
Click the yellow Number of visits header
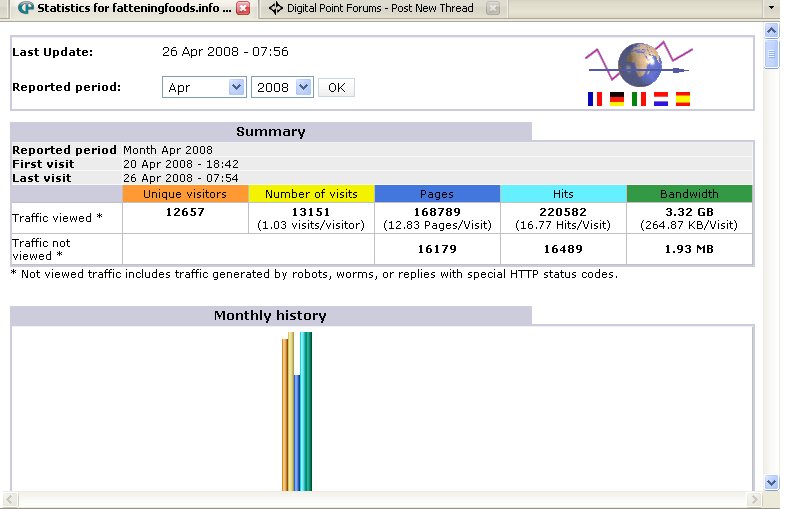pos(311,194)
